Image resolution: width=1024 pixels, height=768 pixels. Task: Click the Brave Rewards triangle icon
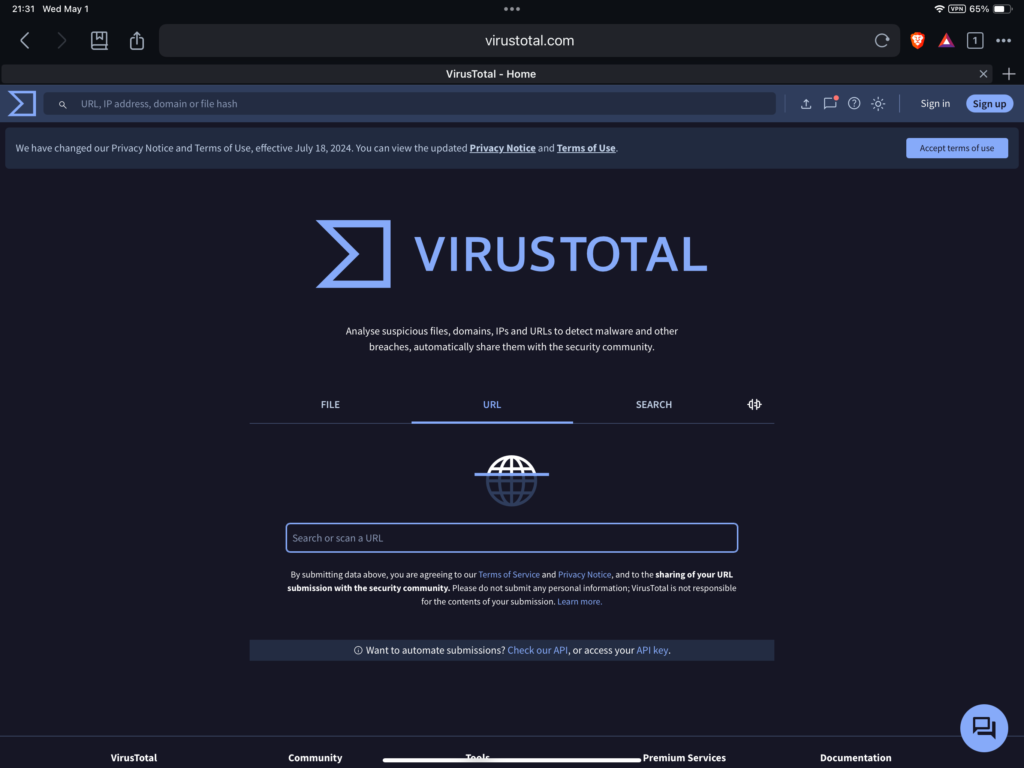coord(946,41)
